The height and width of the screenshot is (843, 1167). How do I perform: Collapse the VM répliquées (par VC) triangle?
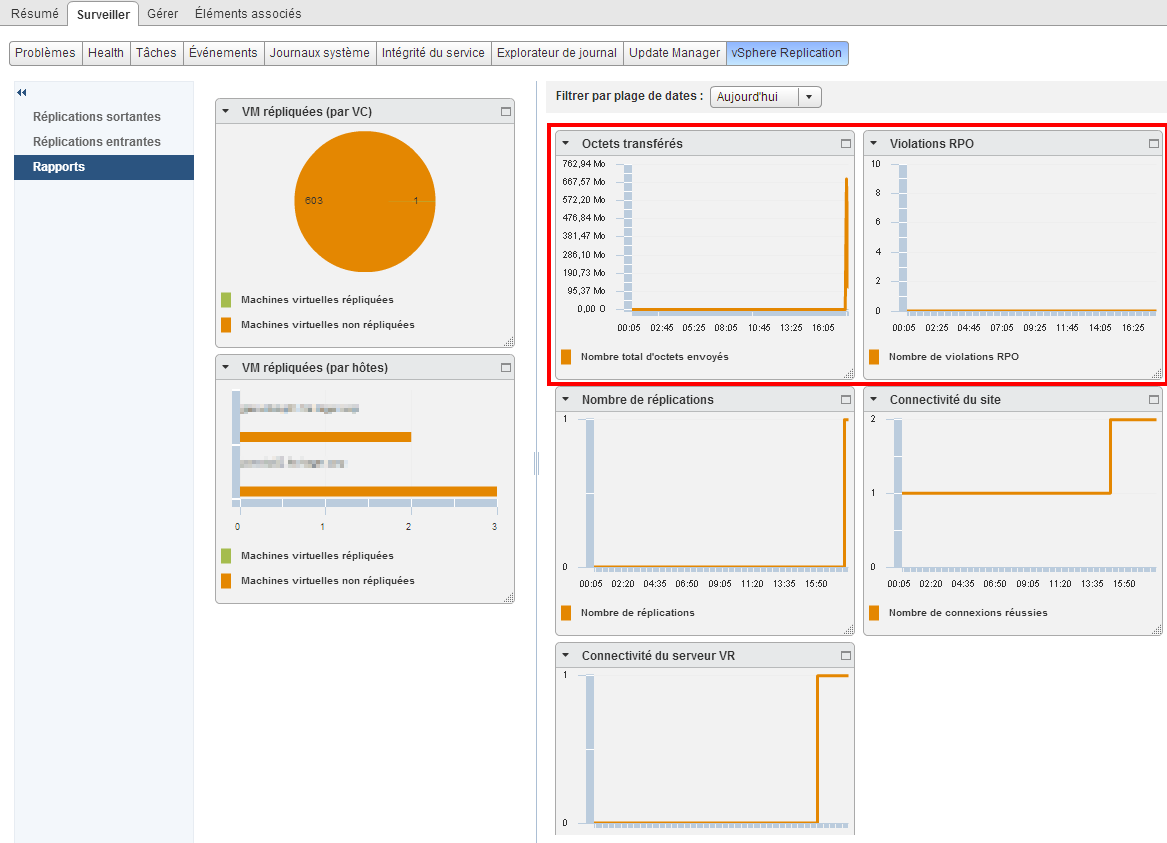coord(226,112)
